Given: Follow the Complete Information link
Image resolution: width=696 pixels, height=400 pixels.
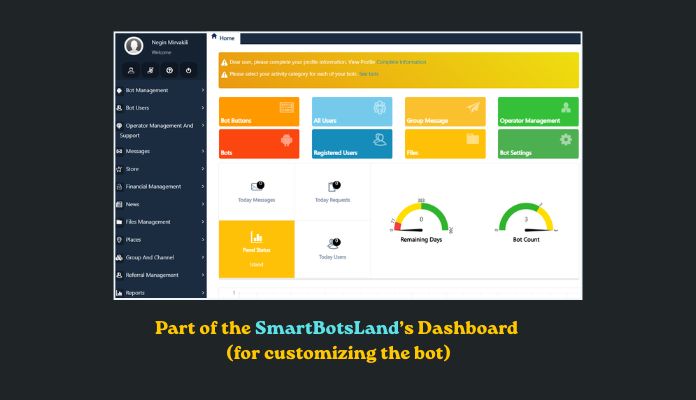Looking at the screenshot, I should [402, 62].
